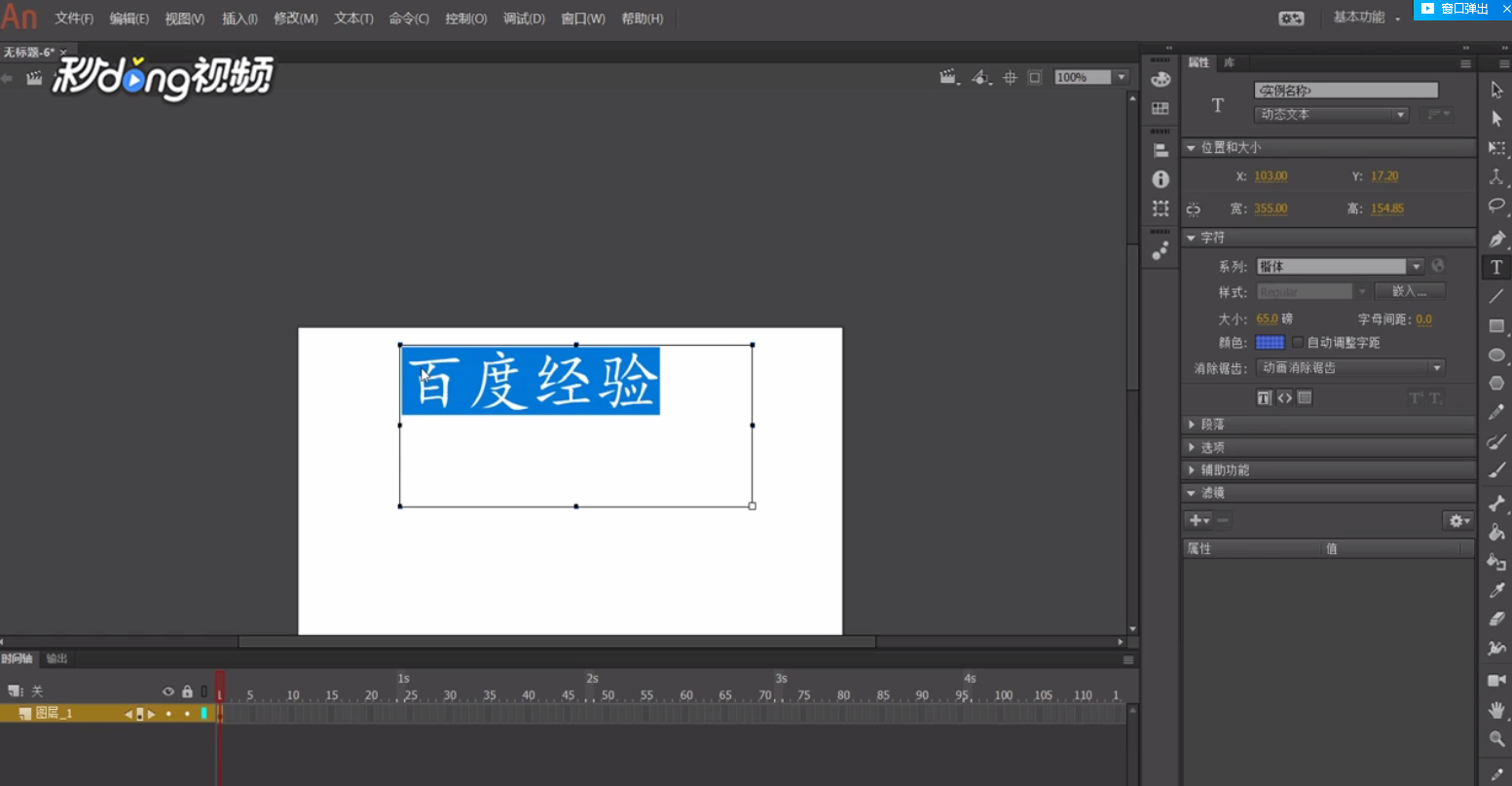The width and height of the screenshot is (1512, 786).
Task: Open the anti-alias dropdown
Action: point(1350,368)
